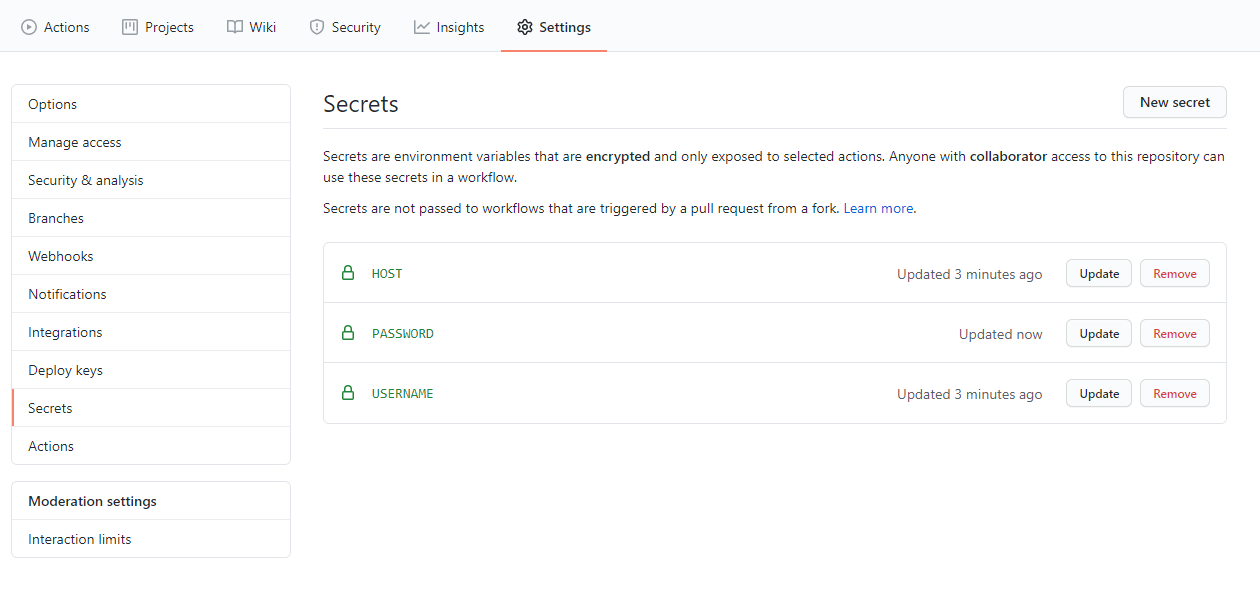Open the Learn more link

click(x=877, y=208)
